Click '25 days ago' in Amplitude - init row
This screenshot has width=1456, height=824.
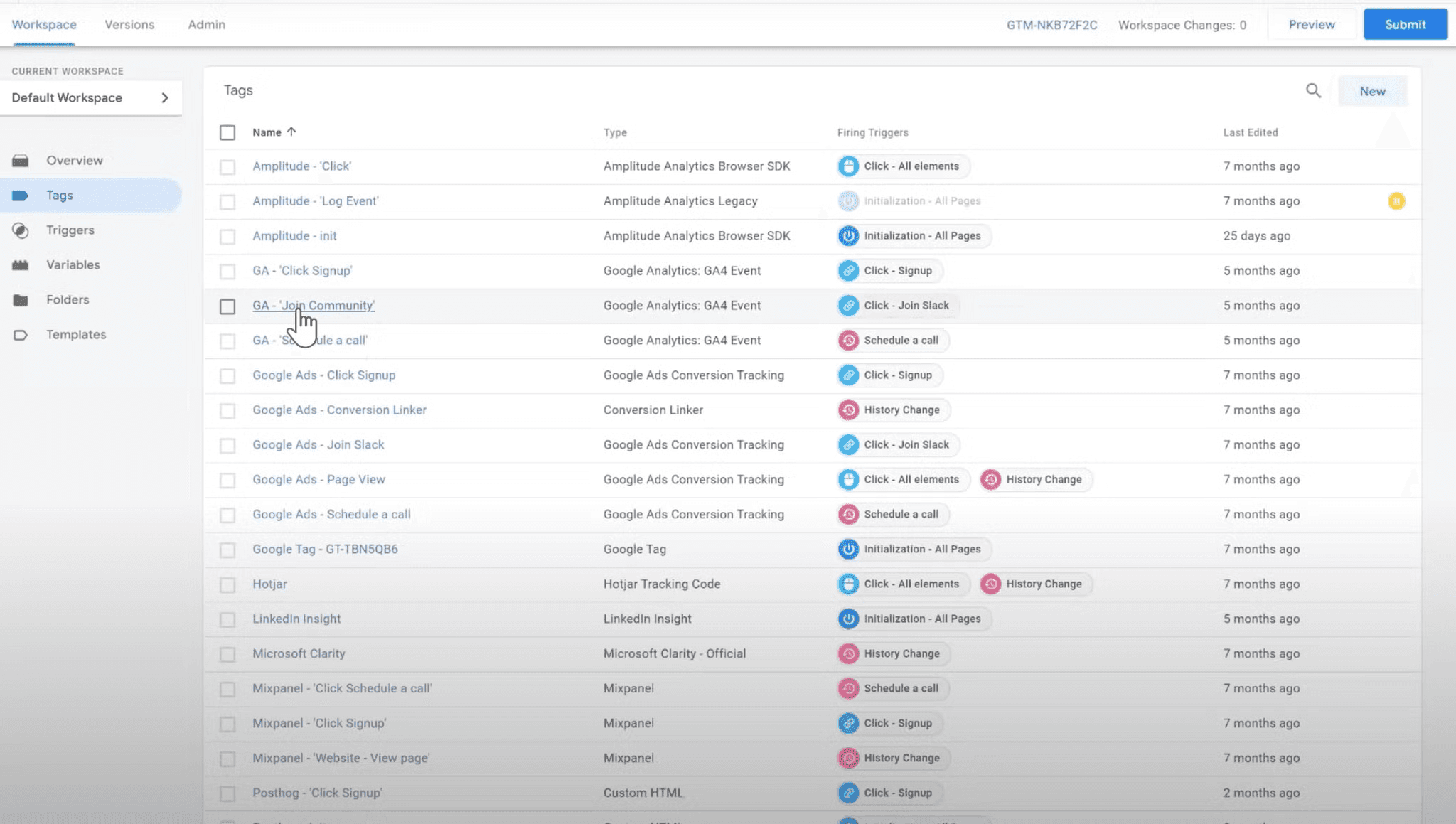(x=1256, y=236)
